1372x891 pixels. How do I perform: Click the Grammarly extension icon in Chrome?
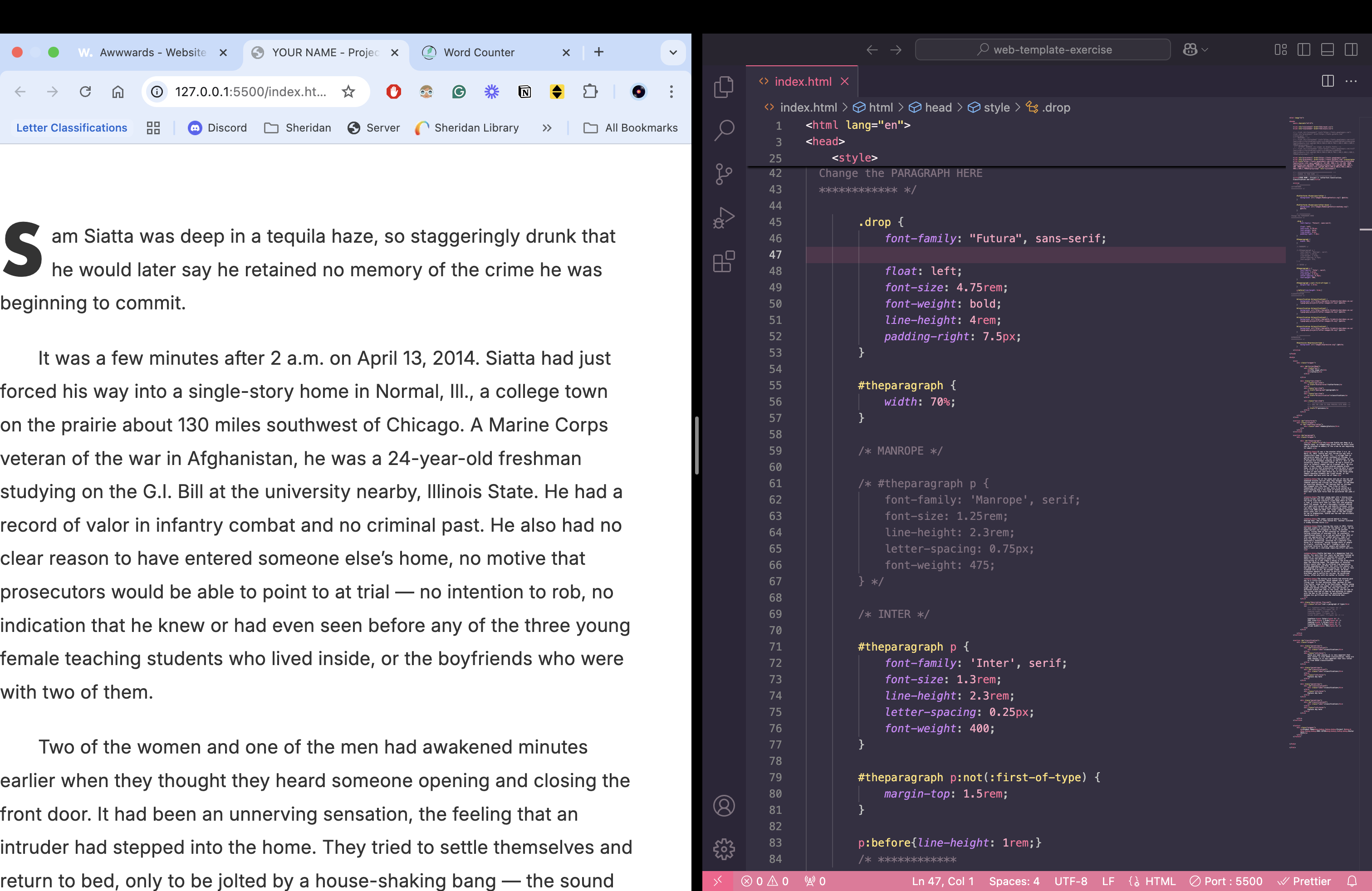[459, 92]
